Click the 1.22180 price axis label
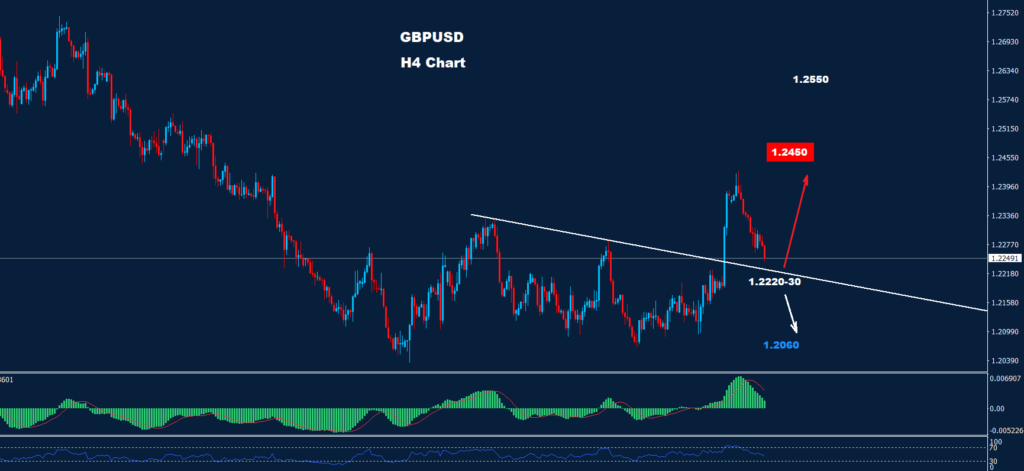This screenshot has width=1024, height=471. coord(1006,274)
